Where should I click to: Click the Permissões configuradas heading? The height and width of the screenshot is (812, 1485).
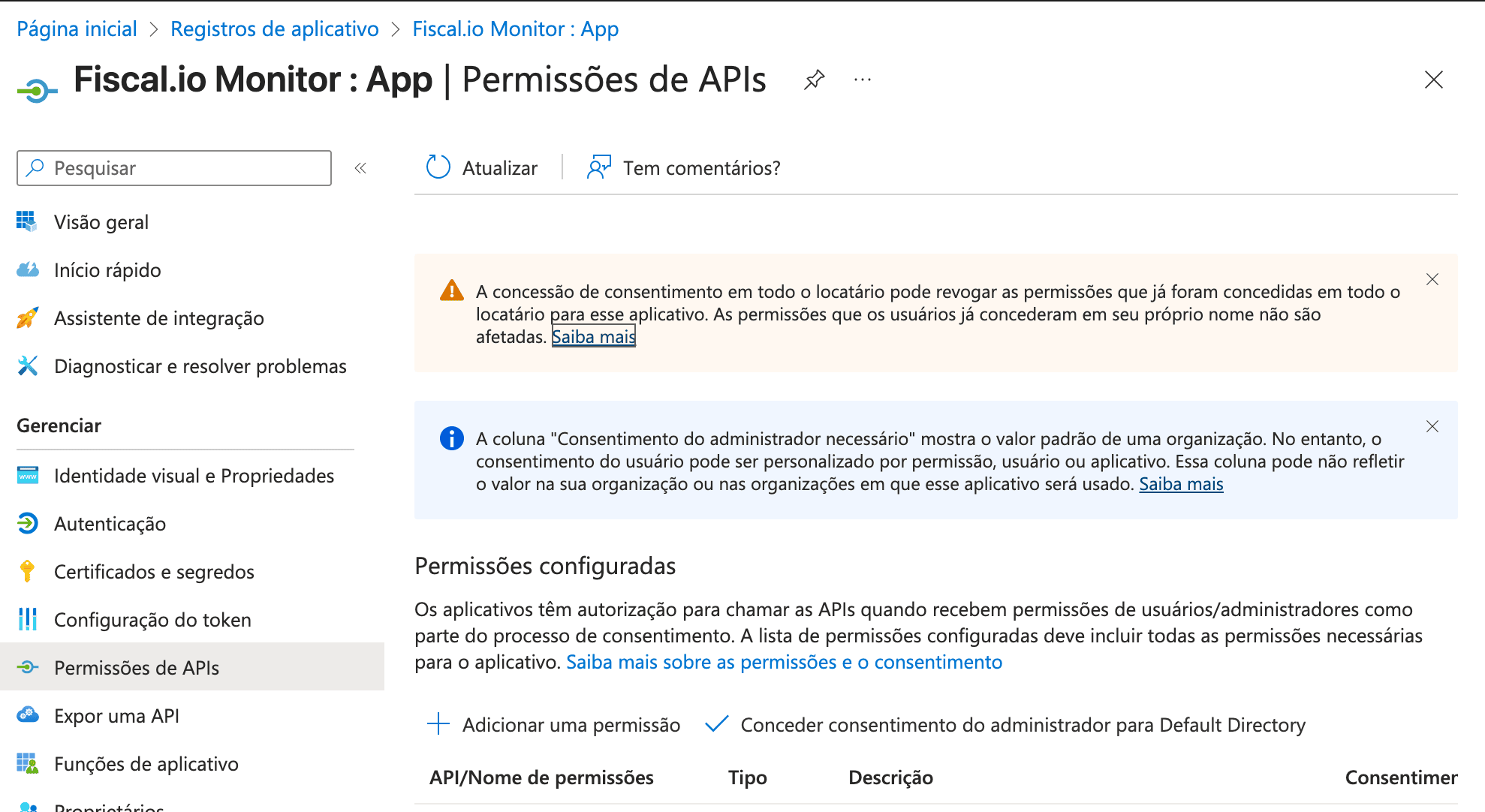point(545,566)
